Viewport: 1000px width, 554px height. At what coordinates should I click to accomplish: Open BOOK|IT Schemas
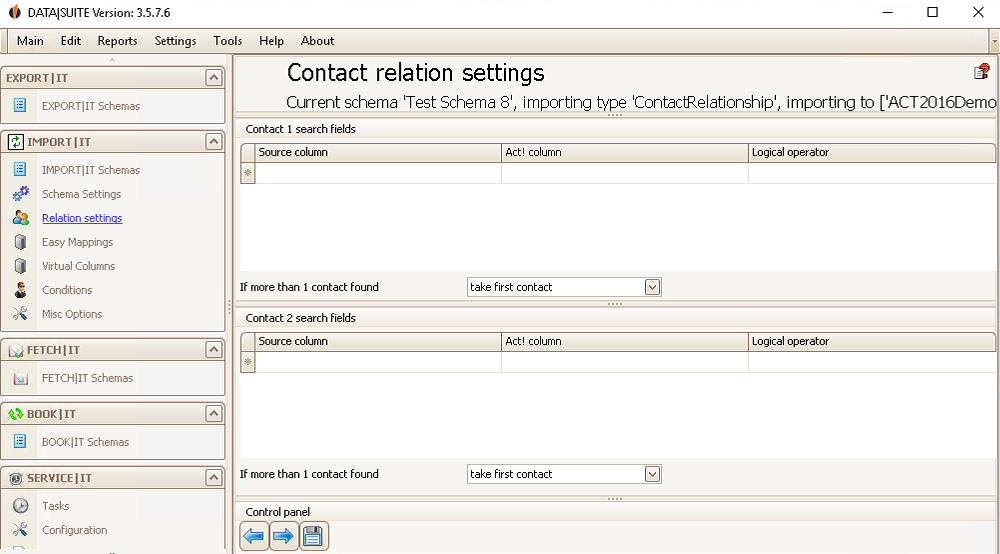pos(85,442)
